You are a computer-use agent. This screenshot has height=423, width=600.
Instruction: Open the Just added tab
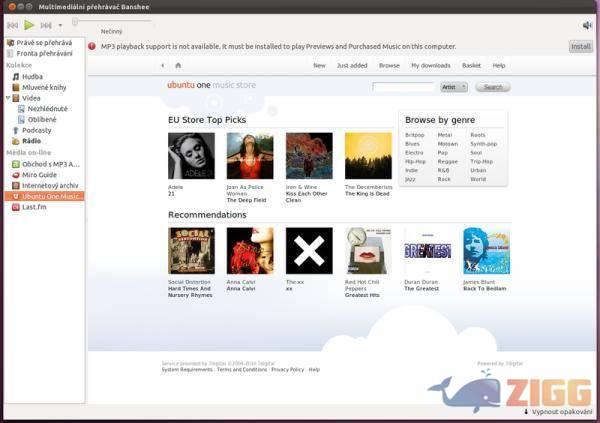tap(352, 65)
